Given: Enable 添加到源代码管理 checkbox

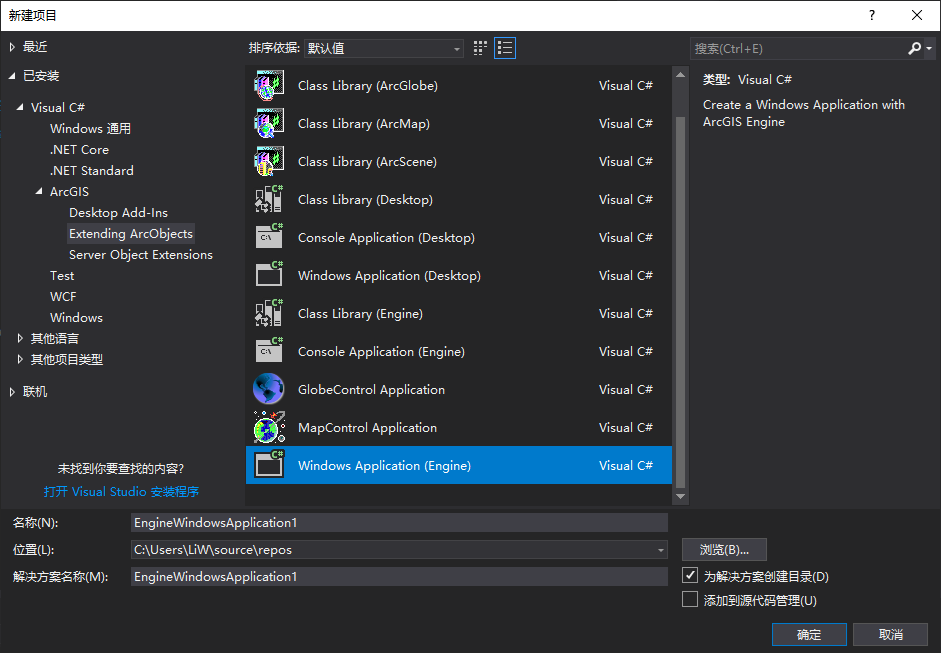Looking at the screenshot, I should 690,599.
